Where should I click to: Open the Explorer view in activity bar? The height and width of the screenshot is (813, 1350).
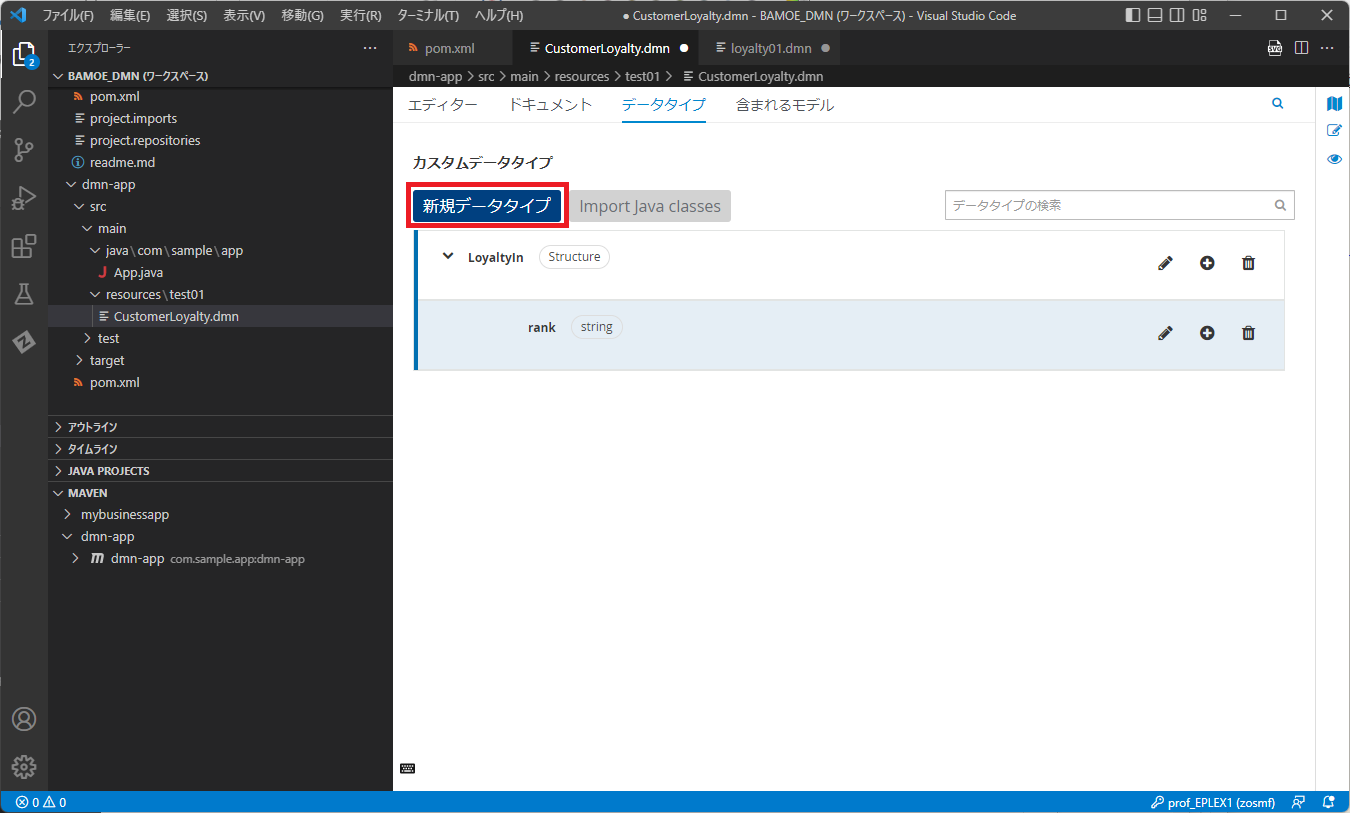coord(24,54)
